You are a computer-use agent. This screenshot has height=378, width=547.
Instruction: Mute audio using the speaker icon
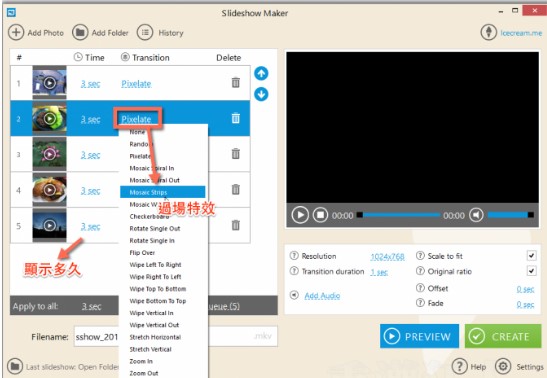[476, 215]
